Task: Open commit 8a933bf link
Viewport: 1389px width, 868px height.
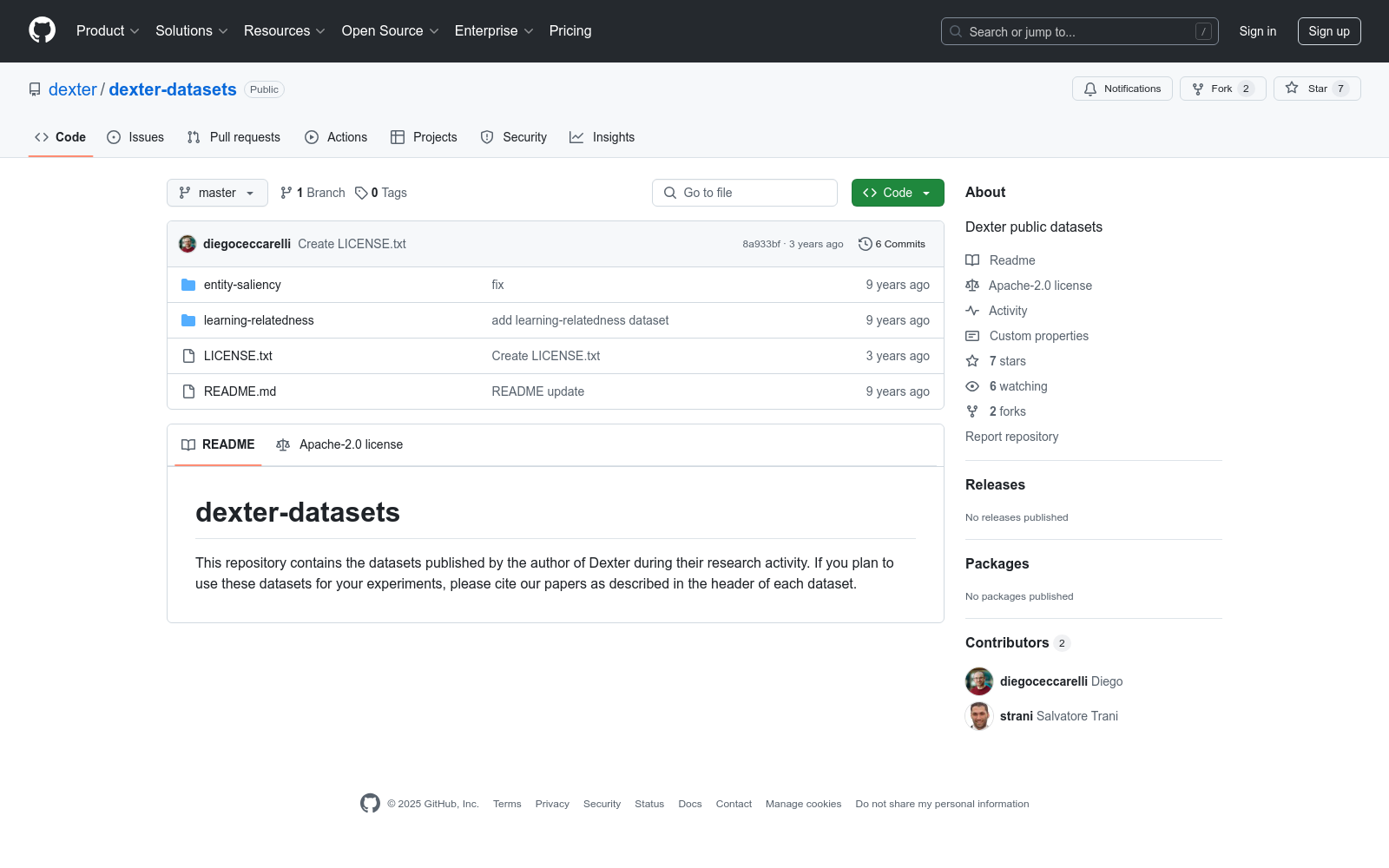Action: (761, 244)
